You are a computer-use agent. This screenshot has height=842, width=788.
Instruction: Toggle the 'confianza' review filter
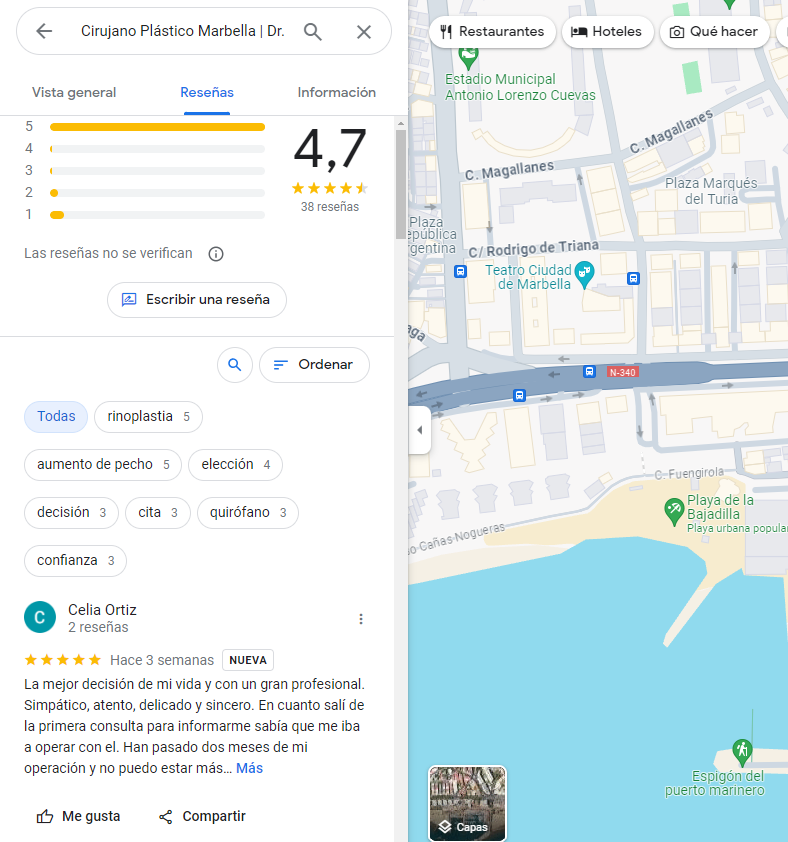point(75,561)
